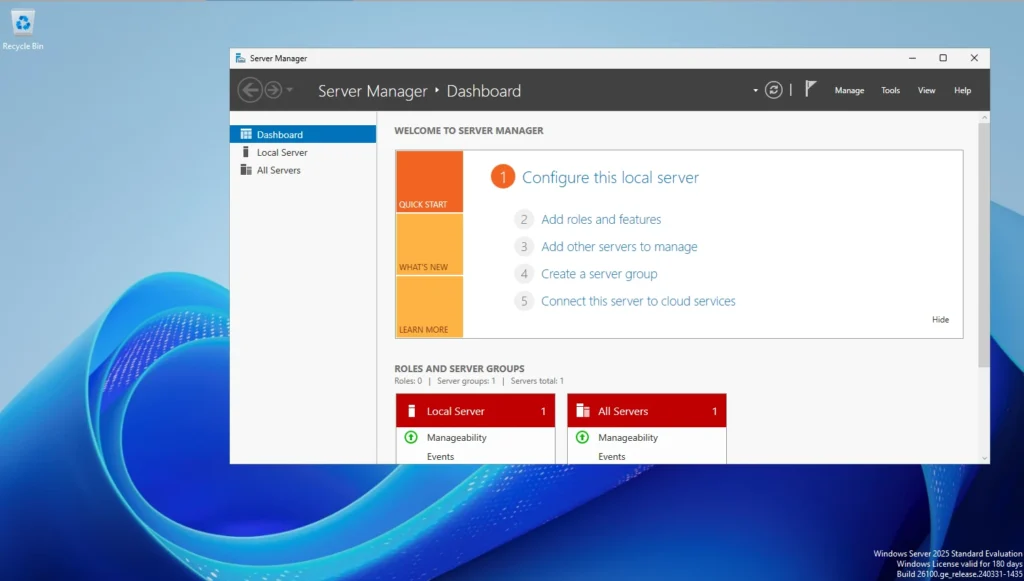Click the back navigation arrow in Server Manager

(249, 90)
